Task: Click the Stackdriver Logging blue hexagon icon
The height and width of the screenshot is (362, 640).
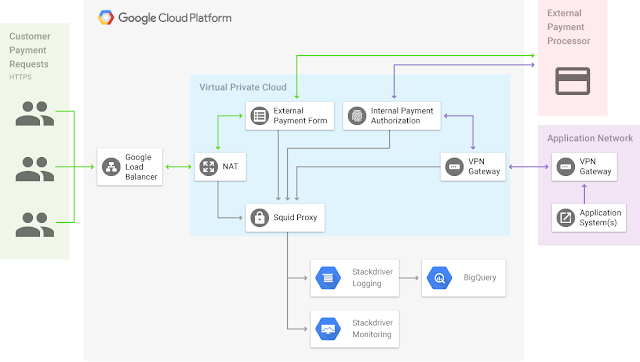Action: coord(328,278)
